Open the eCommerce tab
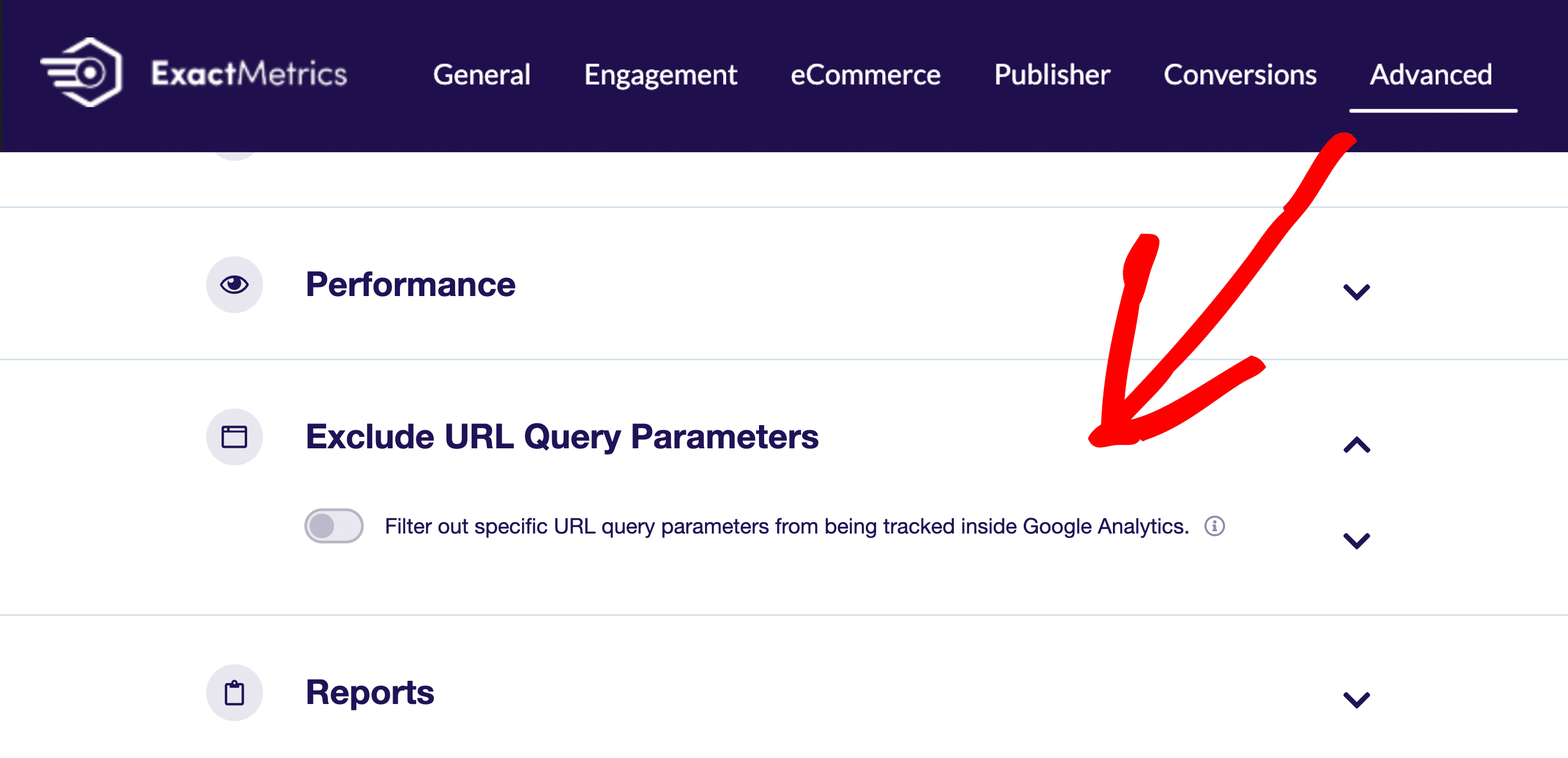Screen dimensions: 1568x758 pos(865,74)
